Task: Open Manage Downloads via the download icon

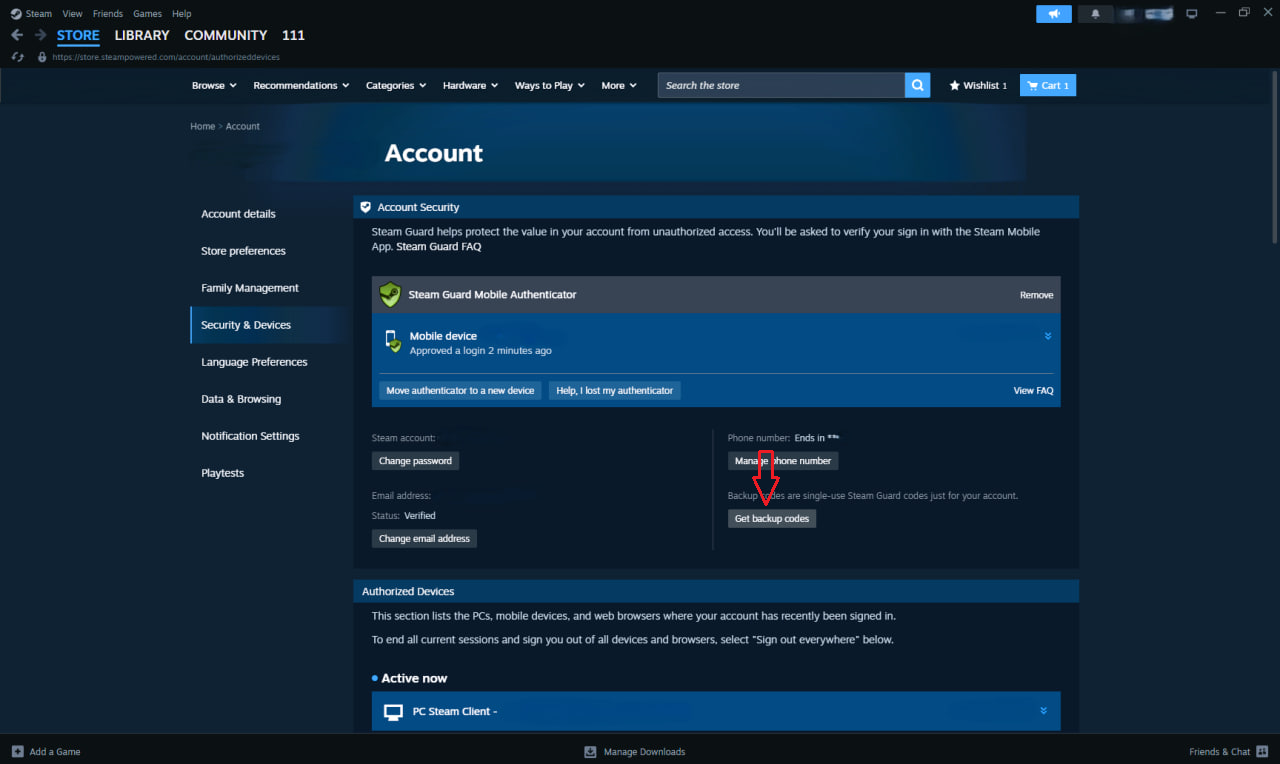Action: [x=590, y=751]
